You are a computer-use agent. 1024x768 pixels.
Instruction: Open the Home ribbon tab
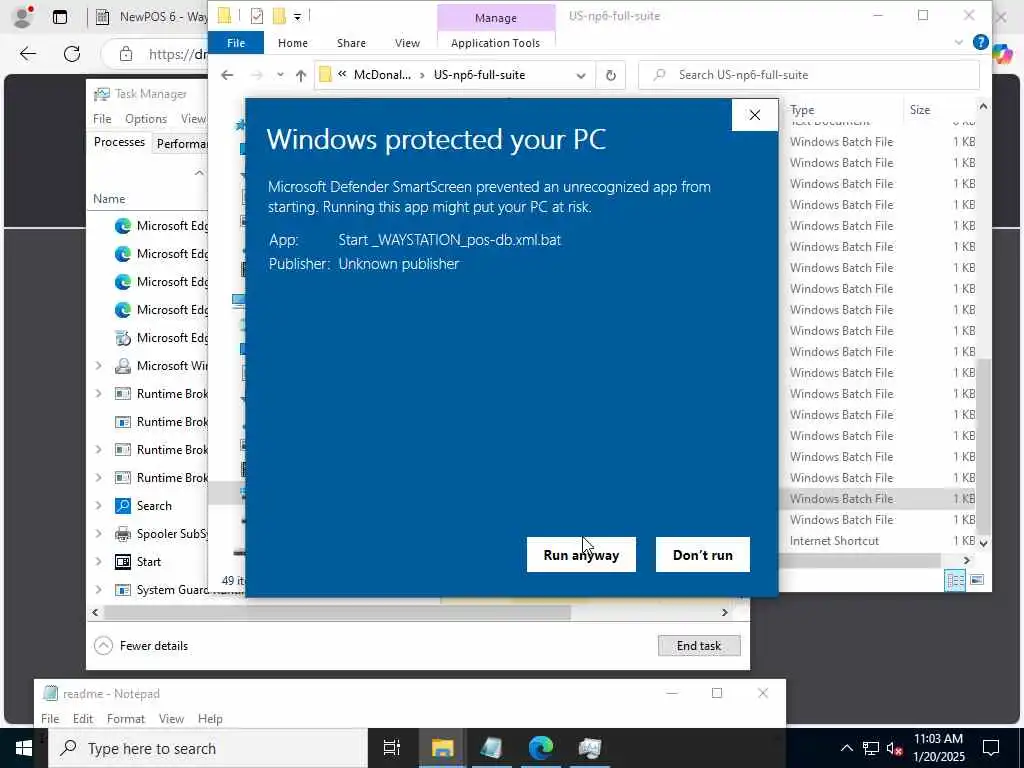point(293,43)
